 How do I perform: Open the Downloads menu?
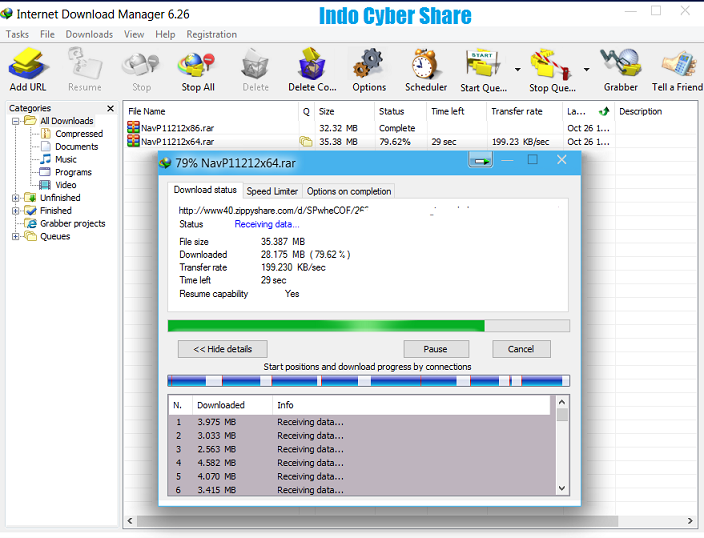click(89, 35)
